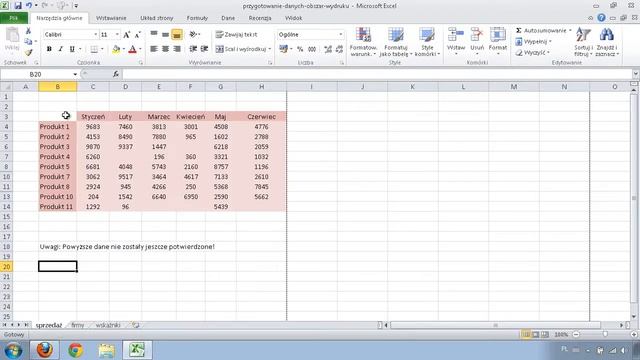Click the Cut scissors icon
640x360 pixels.
pos(28,31)
